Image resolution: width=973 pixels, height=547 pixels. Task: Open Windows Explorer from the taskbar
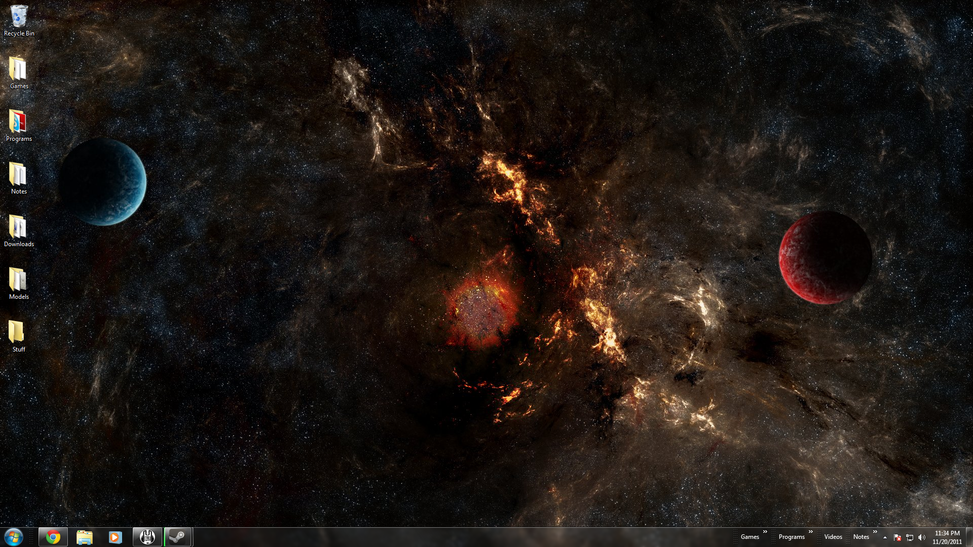click(x=85, y=537)
